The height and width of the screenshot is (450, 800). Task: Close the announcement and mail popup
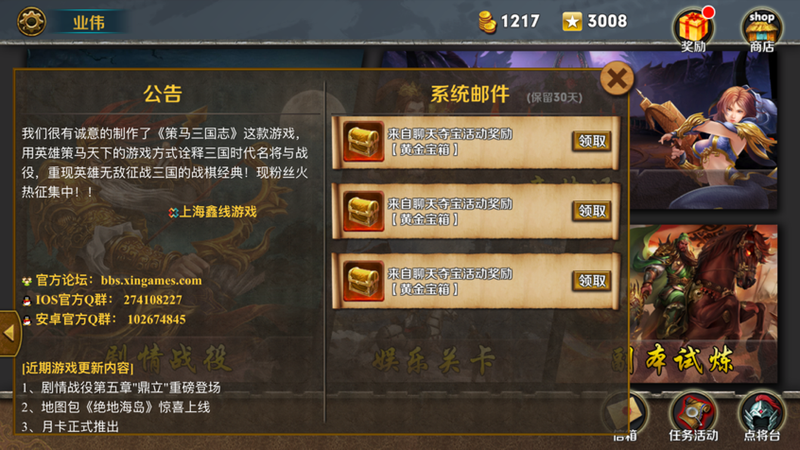point(617,79)
